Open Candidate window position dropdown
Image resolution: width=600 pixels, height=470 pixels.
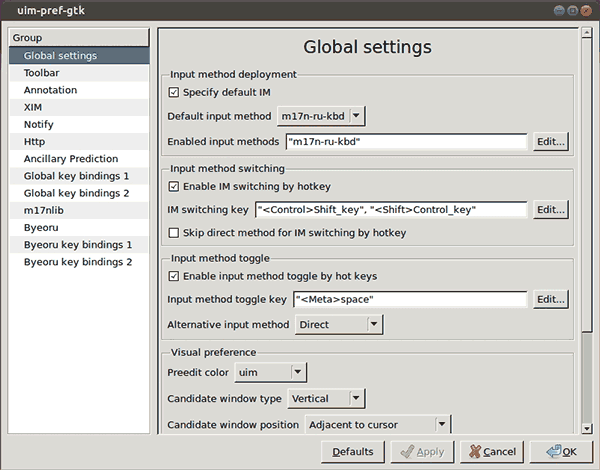click(x=378, y=424)
